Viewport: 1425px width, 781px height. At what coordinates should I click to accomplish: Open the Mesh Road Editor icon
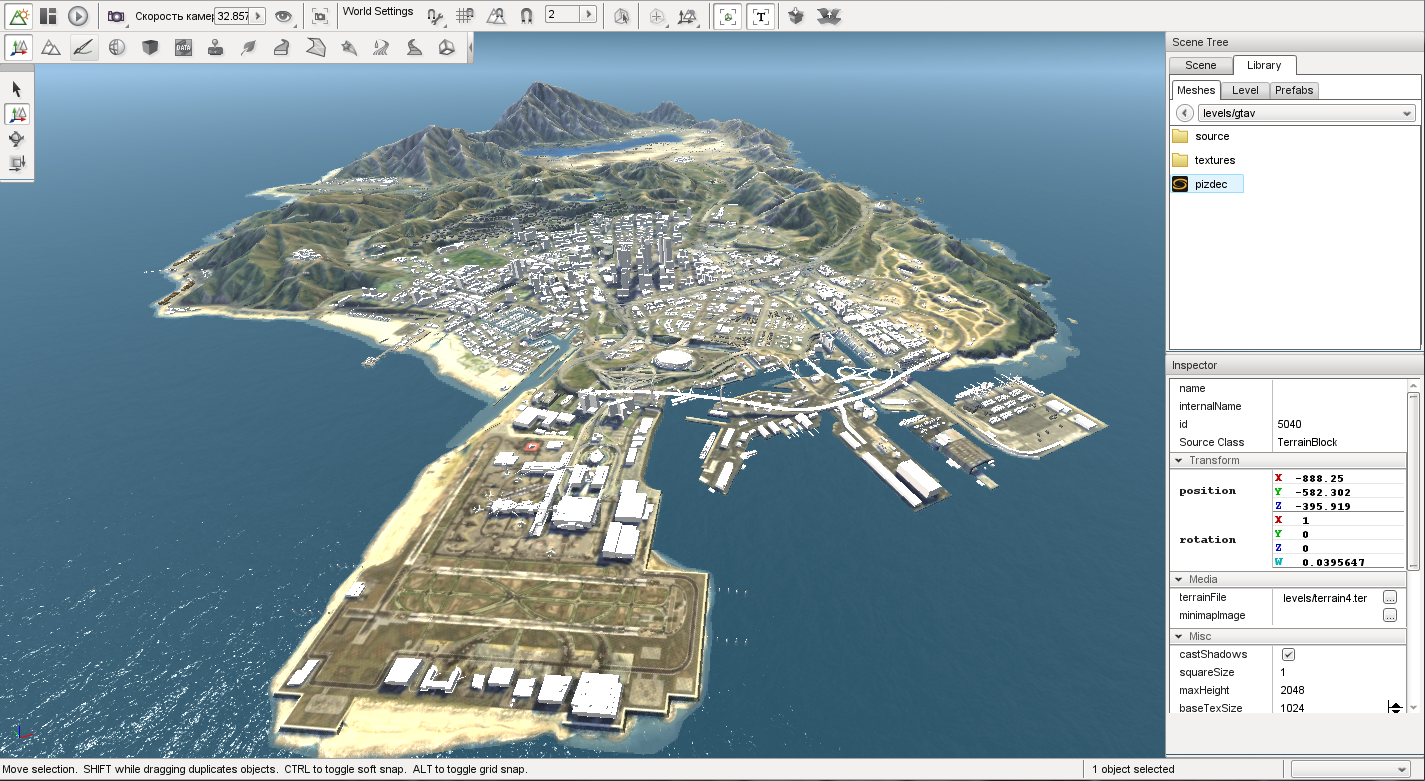[282, 47]
